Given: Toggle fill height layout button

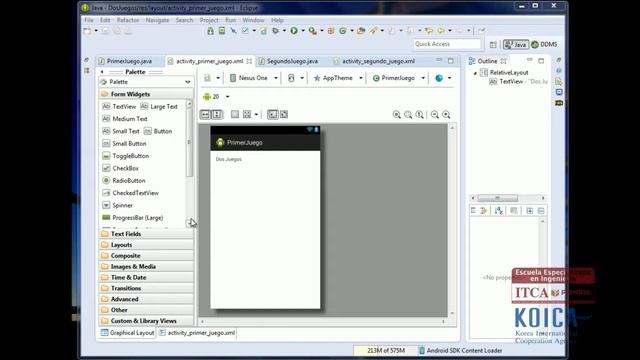Looking at the screenshot, I should 217,115.
